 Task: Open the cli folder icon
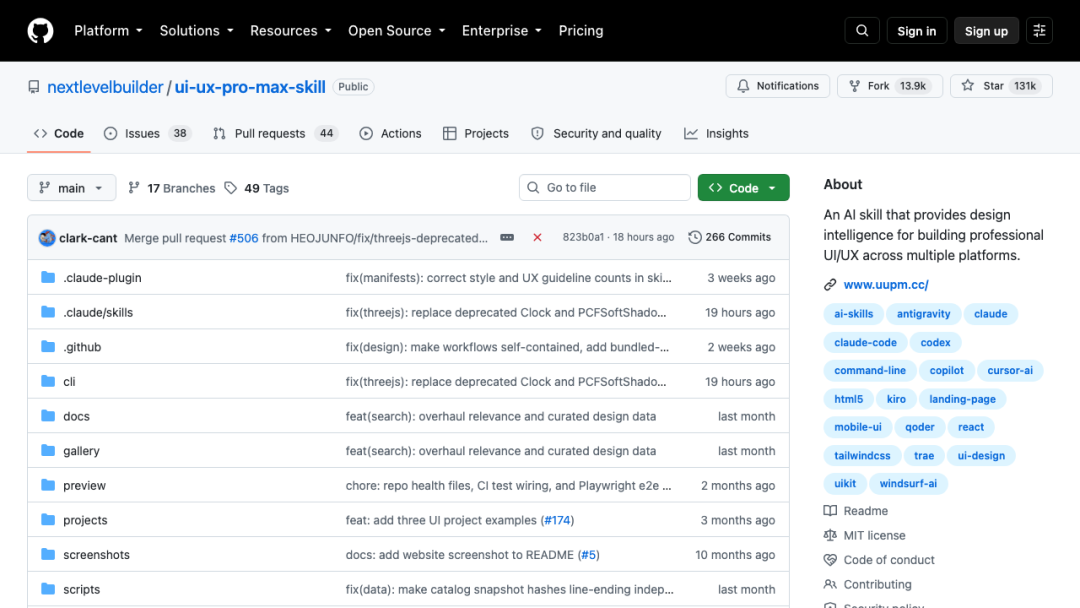[48, 381]
